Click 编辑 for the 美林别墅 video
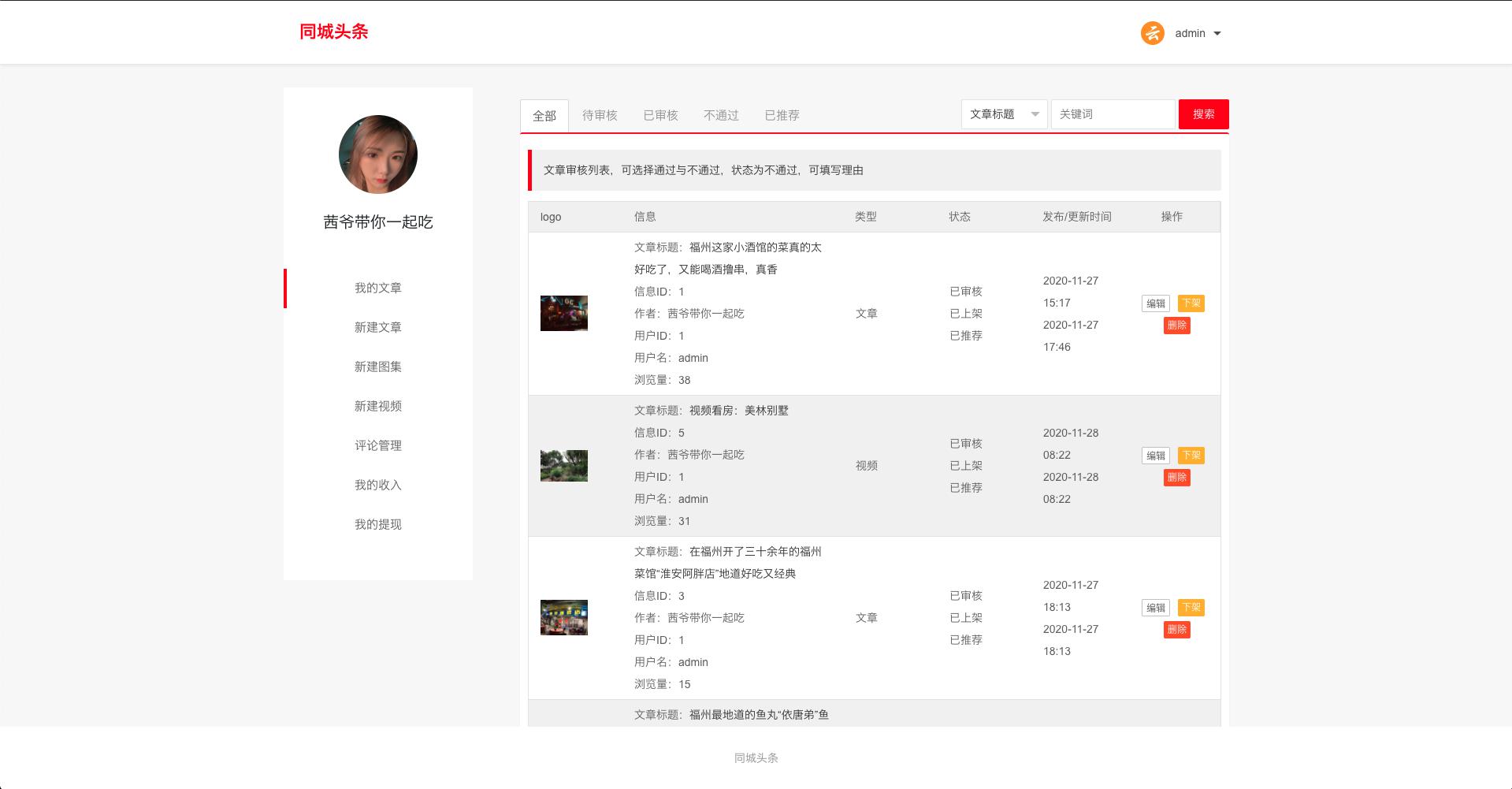1512x789 pixels. [x=1155, y=456]
